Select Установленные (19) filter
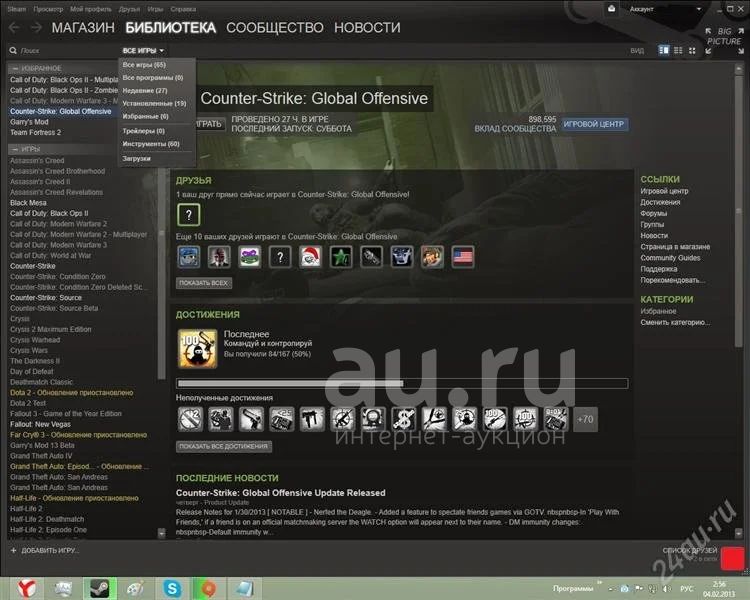 [154, 103]
